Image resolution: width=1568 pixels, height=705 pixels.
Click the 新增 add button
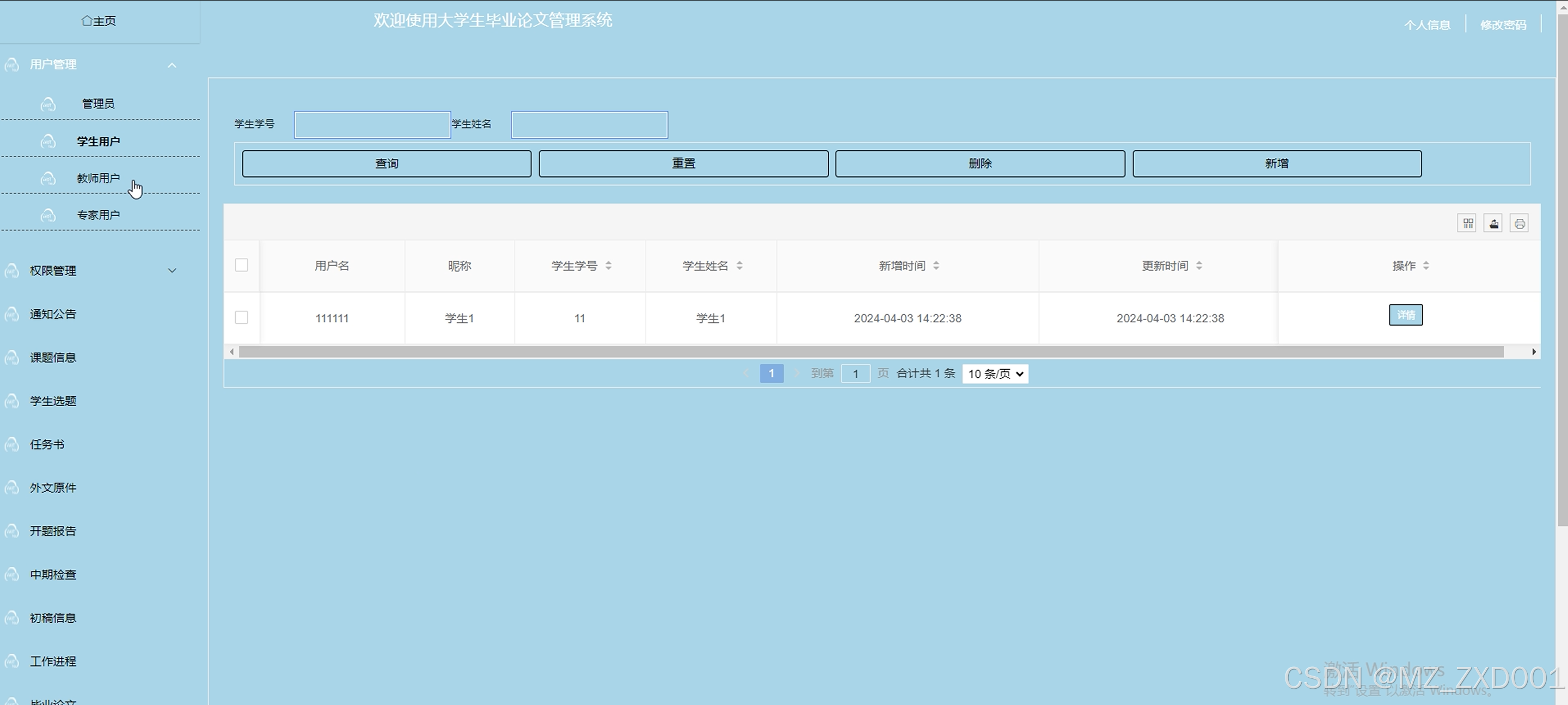(1276, 164)
